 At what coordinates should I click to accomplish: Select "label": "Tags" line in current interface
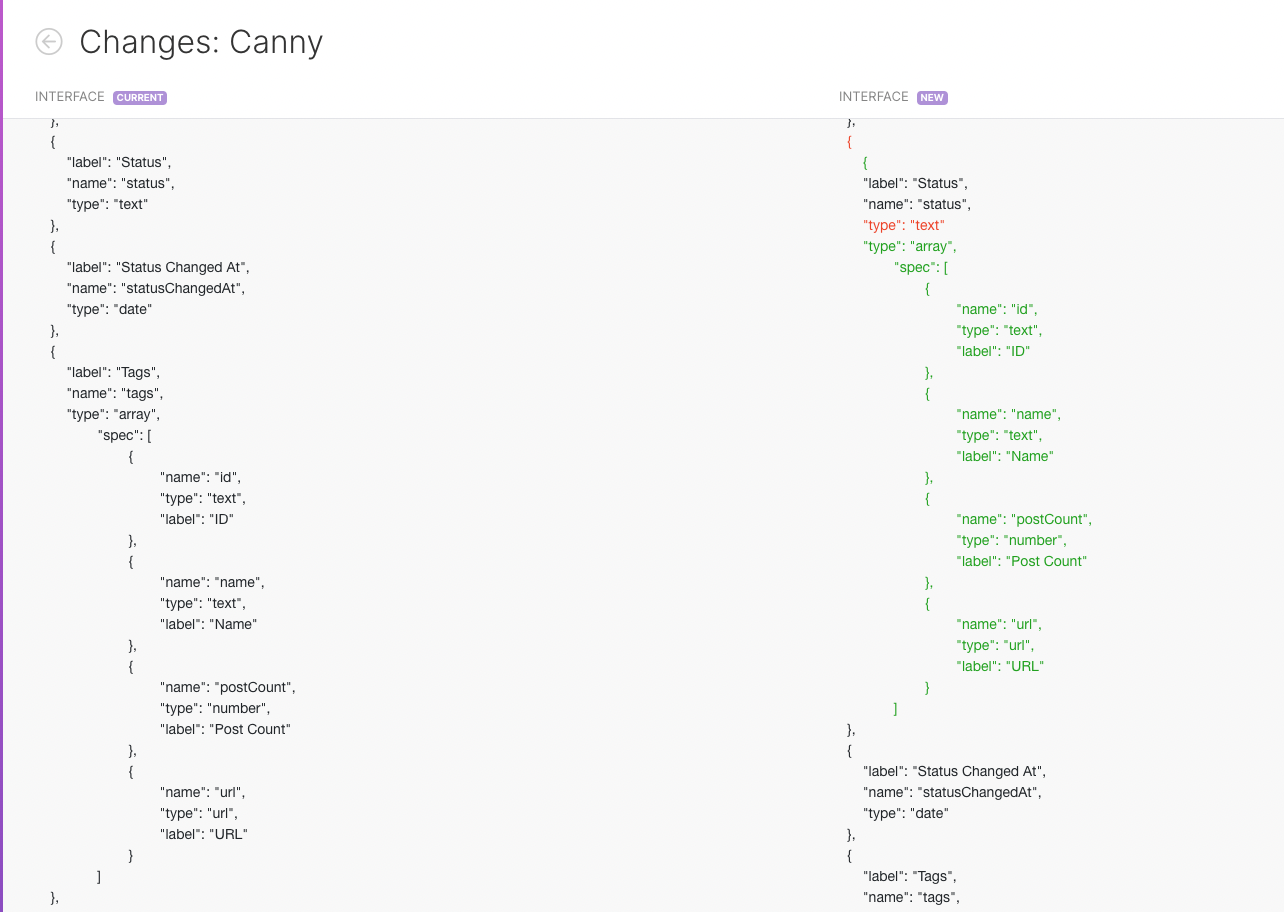[113, 372]
